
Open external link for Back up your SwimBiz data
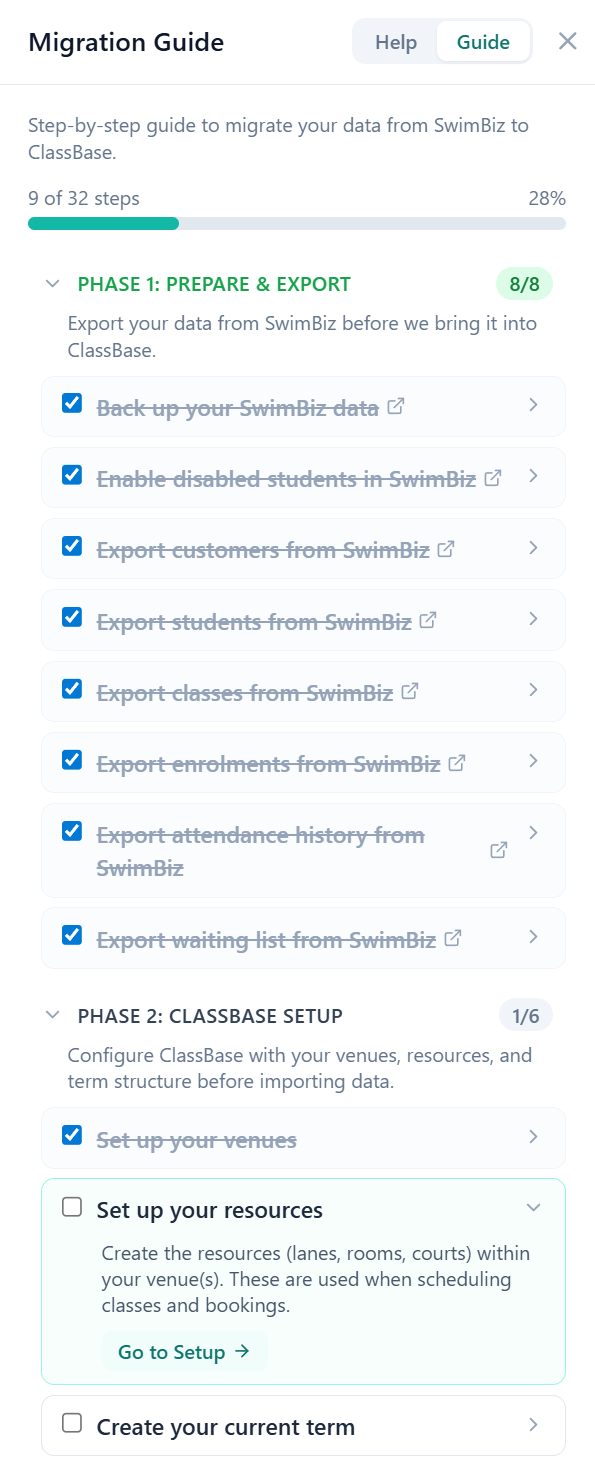(396, 406)
